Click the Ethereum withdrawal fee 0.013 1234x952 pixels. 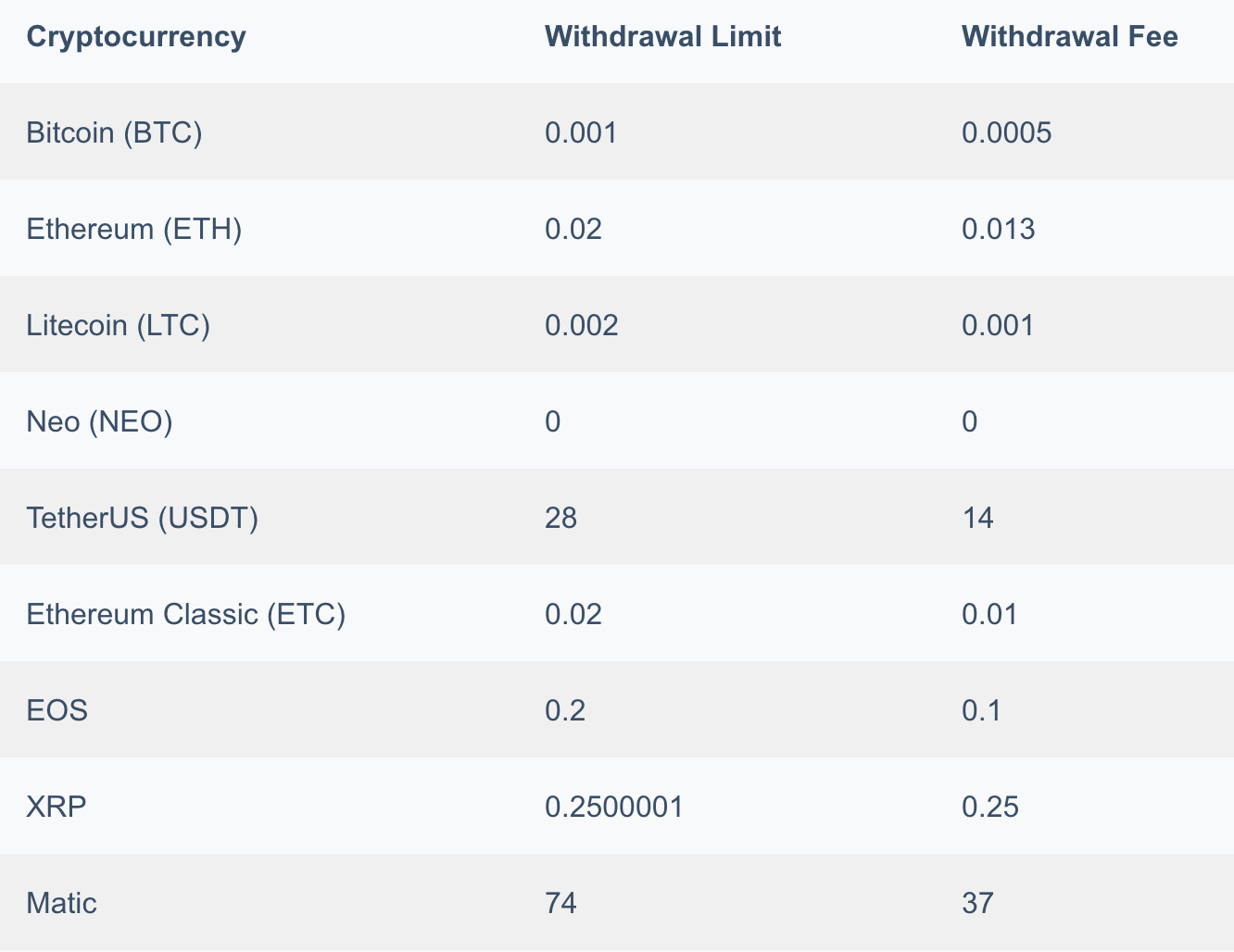coord(999,230)
